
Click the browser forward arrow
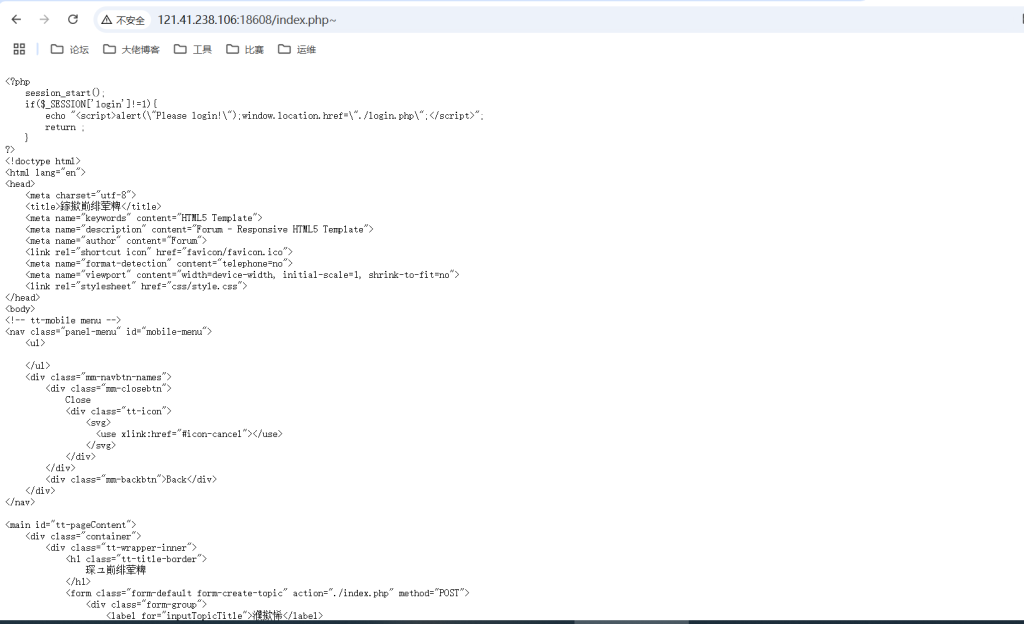(44, 20)
